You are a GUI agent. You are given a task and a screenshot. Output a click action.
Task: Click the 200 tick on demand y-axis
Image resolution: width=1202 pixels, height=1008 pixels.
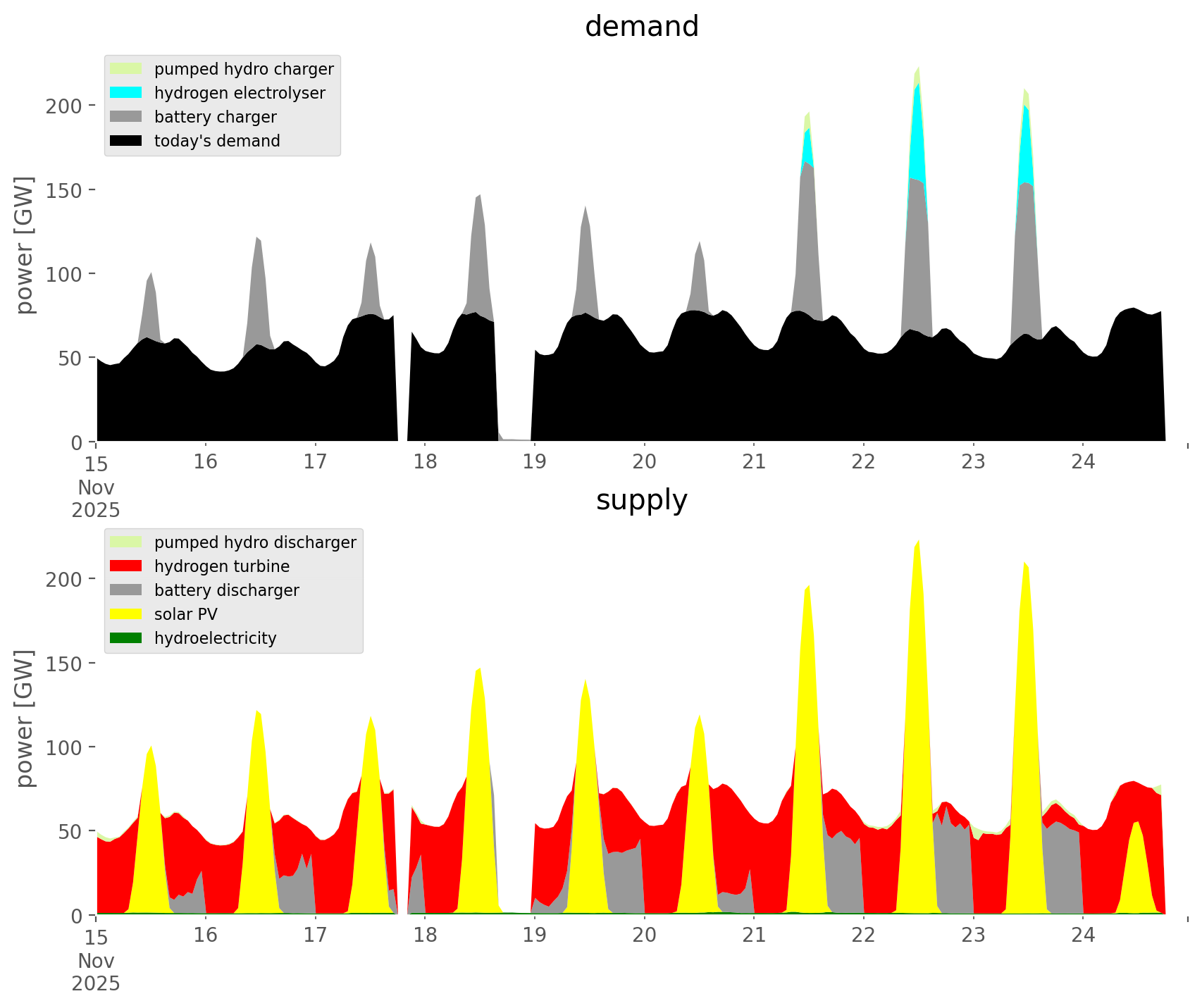[x=65, y=106]
